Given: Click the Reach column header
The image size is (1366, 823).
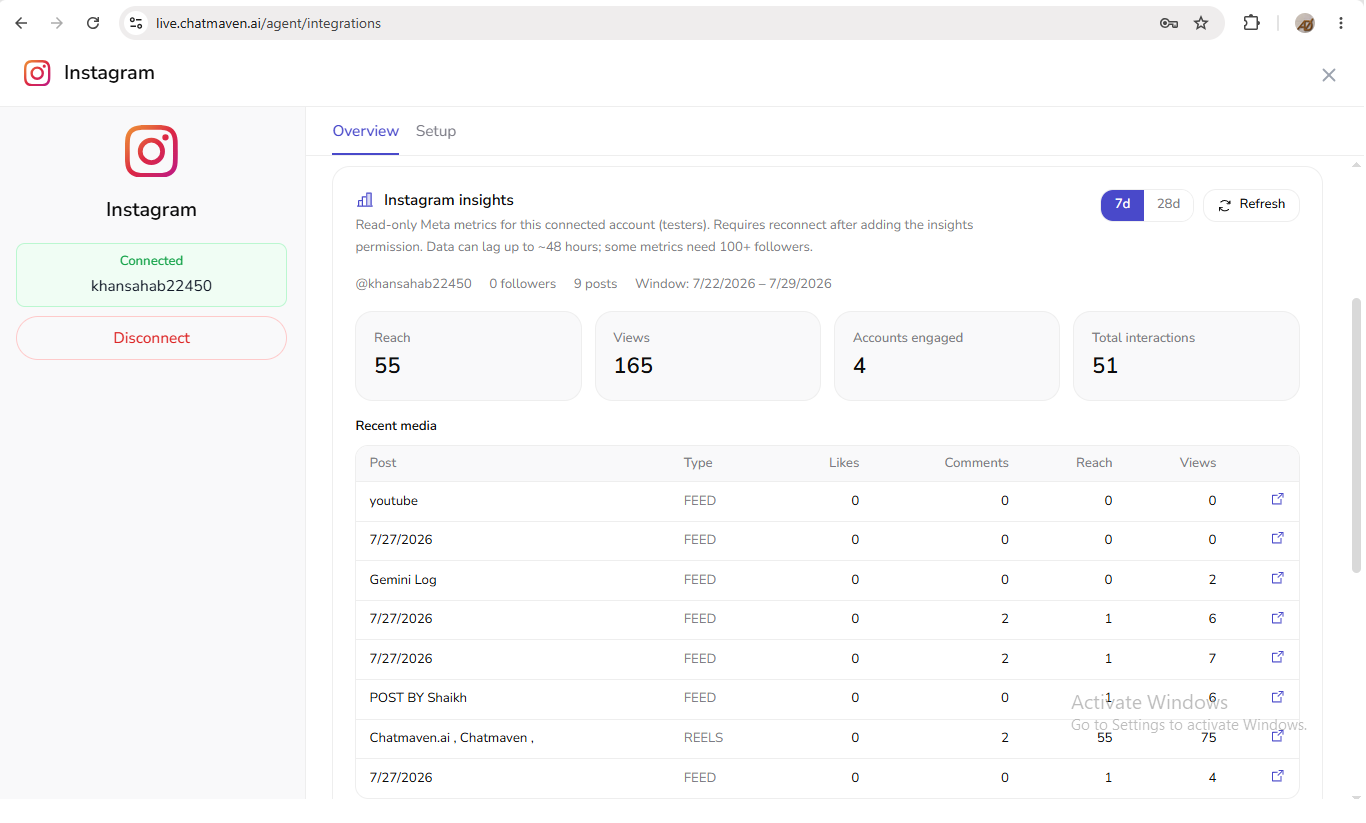Looking at the screenshot, I should 1094,463.
